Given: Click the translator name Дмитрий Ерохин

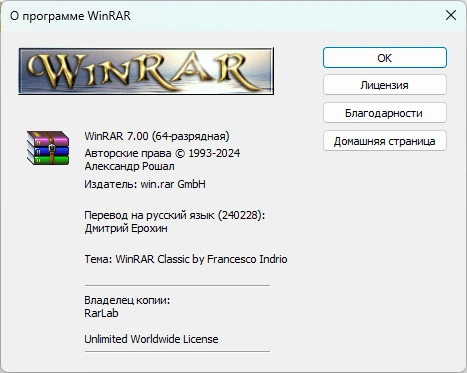Looking at the screenshot, I should 126,228.
